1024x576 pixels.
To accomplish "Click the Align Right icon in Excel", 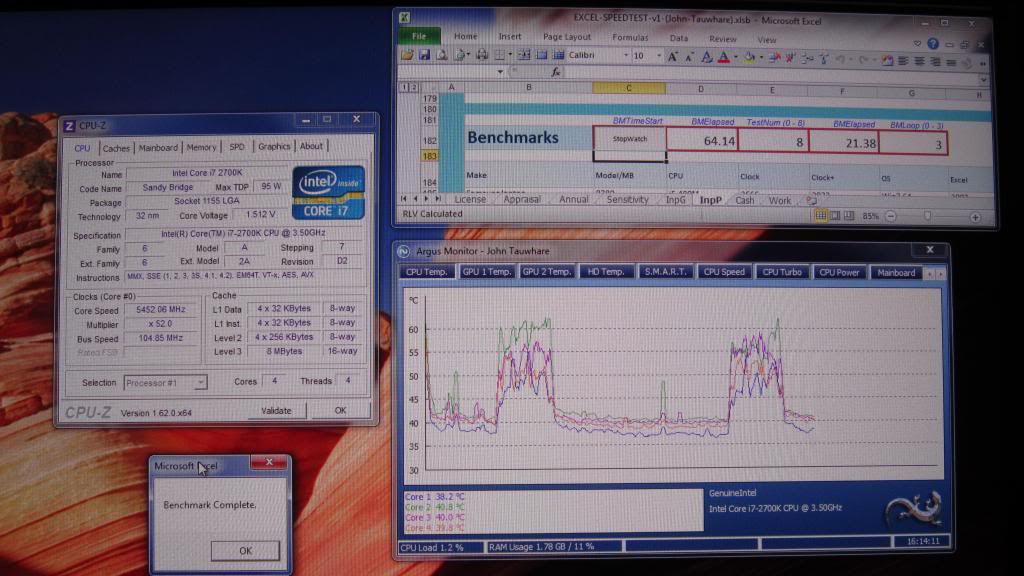I will (935, 61).
